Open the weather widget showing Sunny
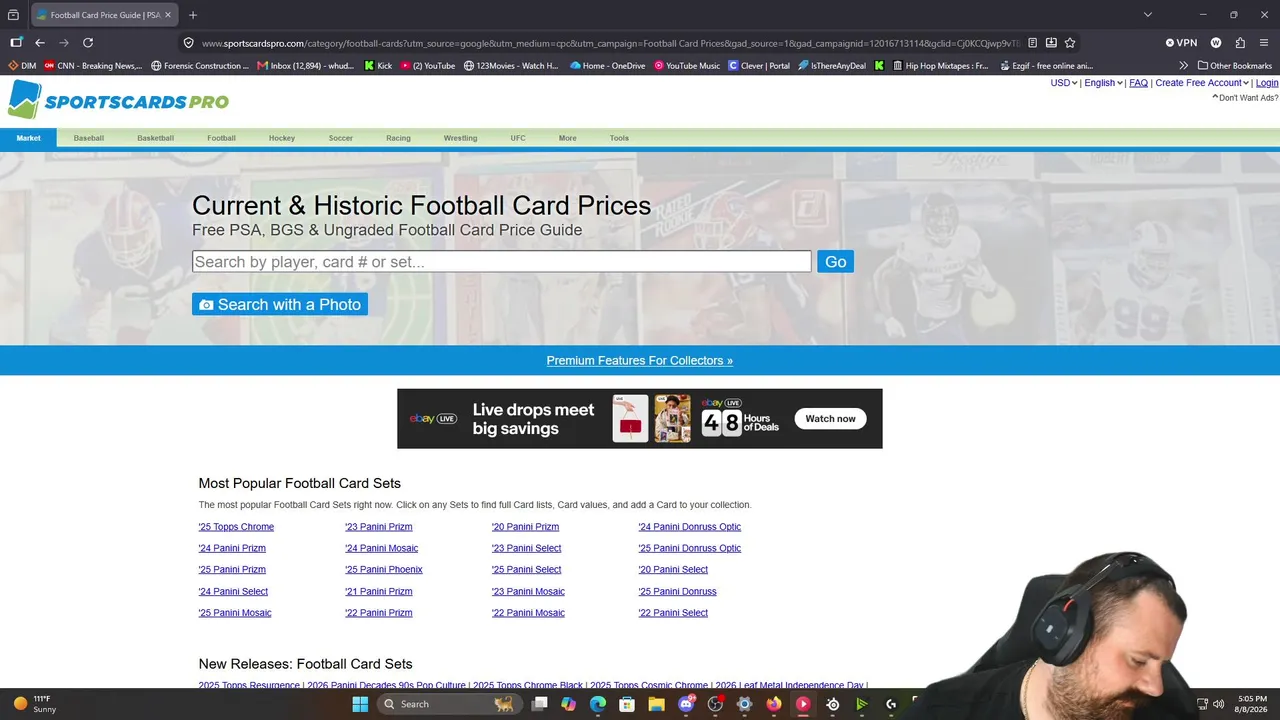 click(36, 704)
